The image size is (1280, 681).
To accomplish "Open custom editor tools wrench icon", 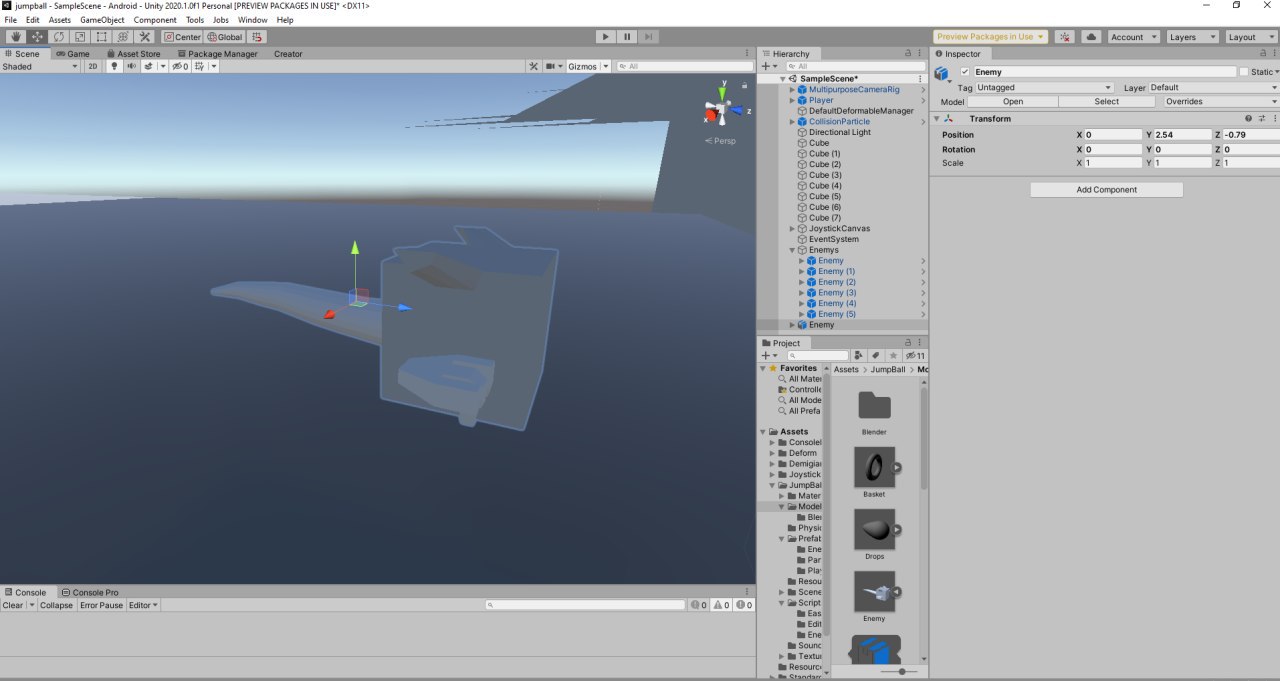I will coord(144,37).
